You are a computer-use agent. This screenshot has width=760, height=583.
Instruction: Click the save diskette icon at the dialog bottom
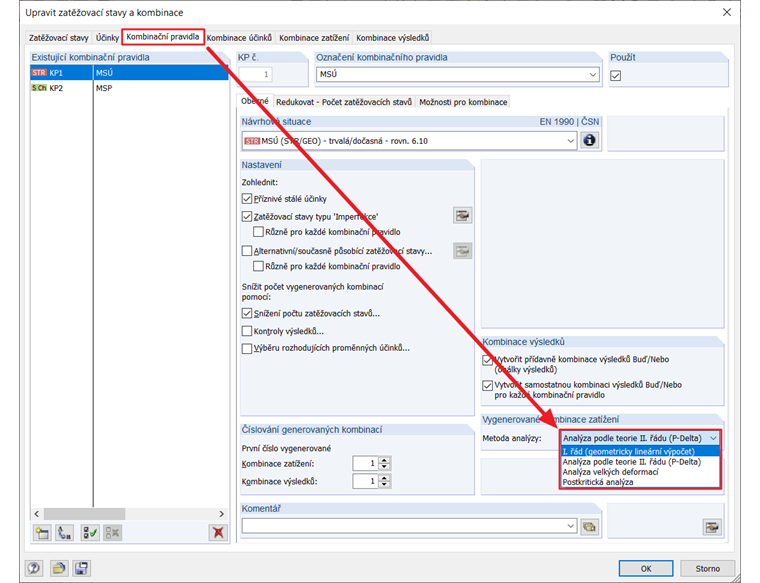81,568
